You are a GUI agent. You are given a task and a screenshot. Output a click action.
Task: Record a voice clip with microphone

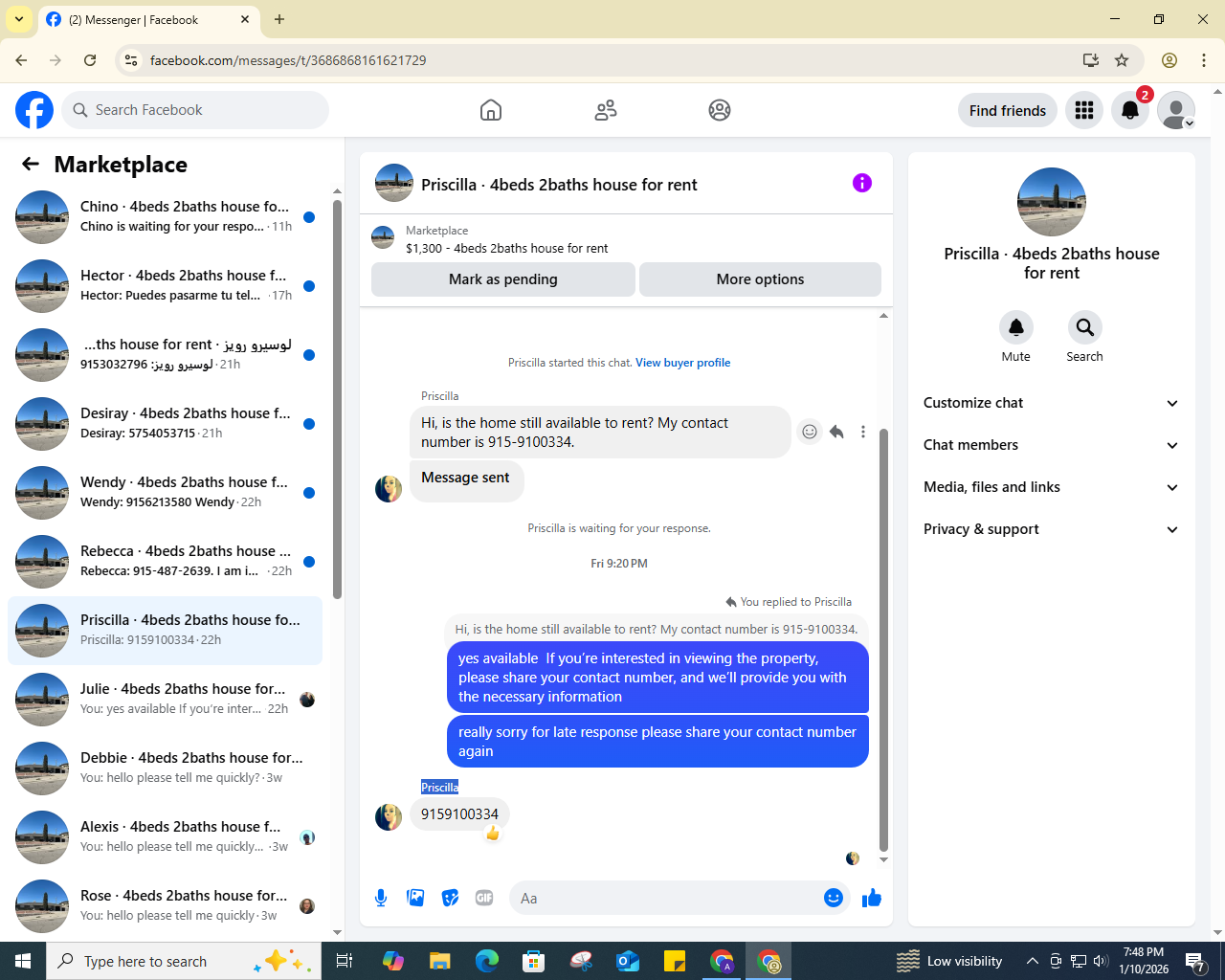[381, 898]
